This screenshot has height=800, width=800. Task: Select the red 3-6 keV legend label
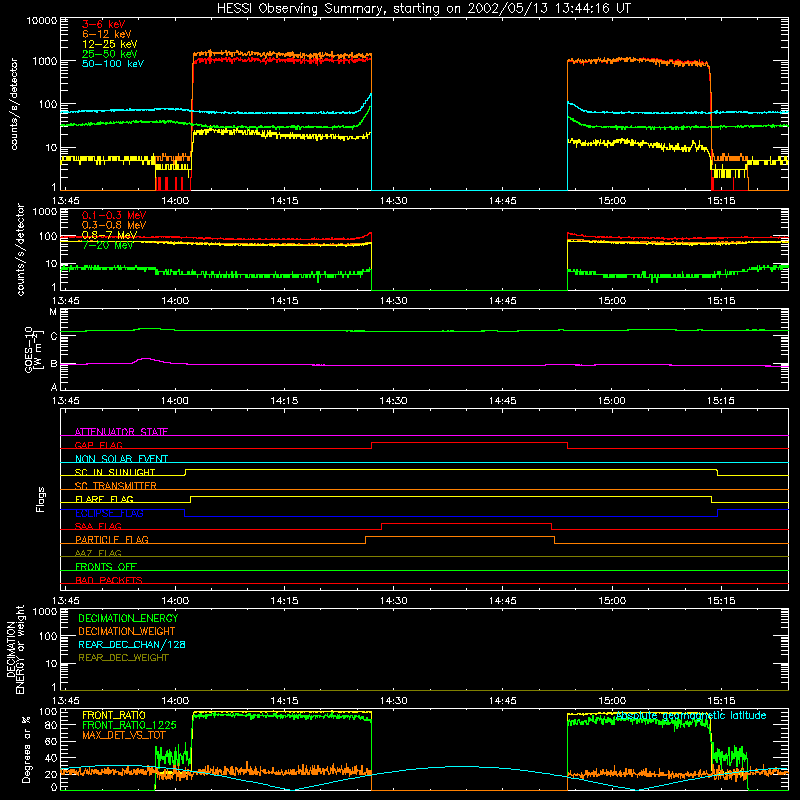[104, 24]
